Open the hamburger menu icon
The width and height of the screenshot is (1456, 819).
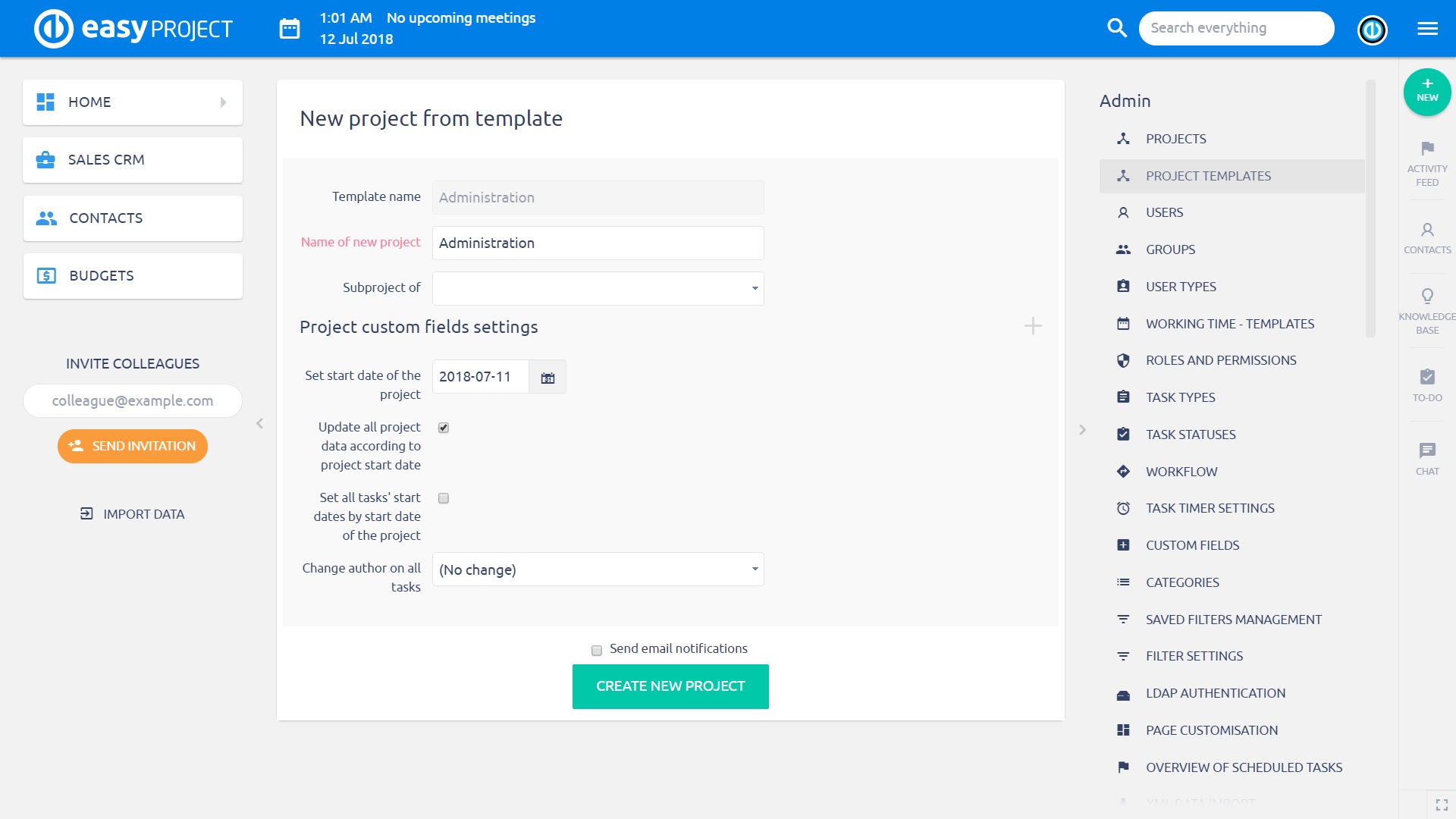click(1427, 29)
